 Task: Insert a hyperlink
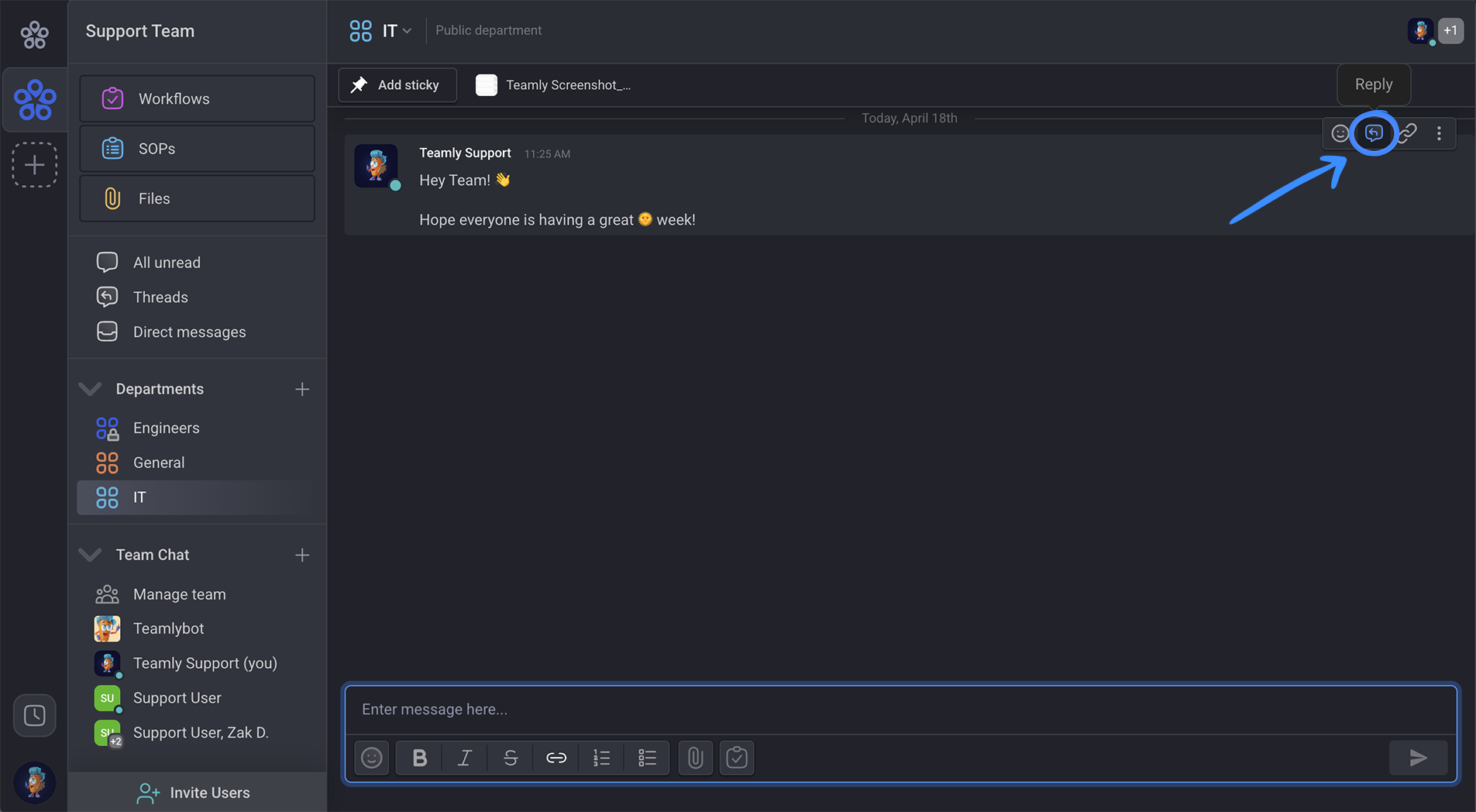(x=556, y=758)
